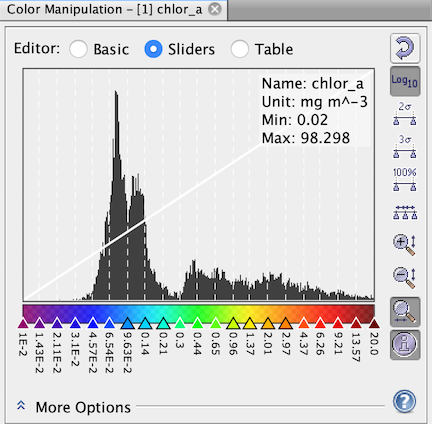
Task: Toggle the Log10 scale button
Action: (x=405, y=81)
